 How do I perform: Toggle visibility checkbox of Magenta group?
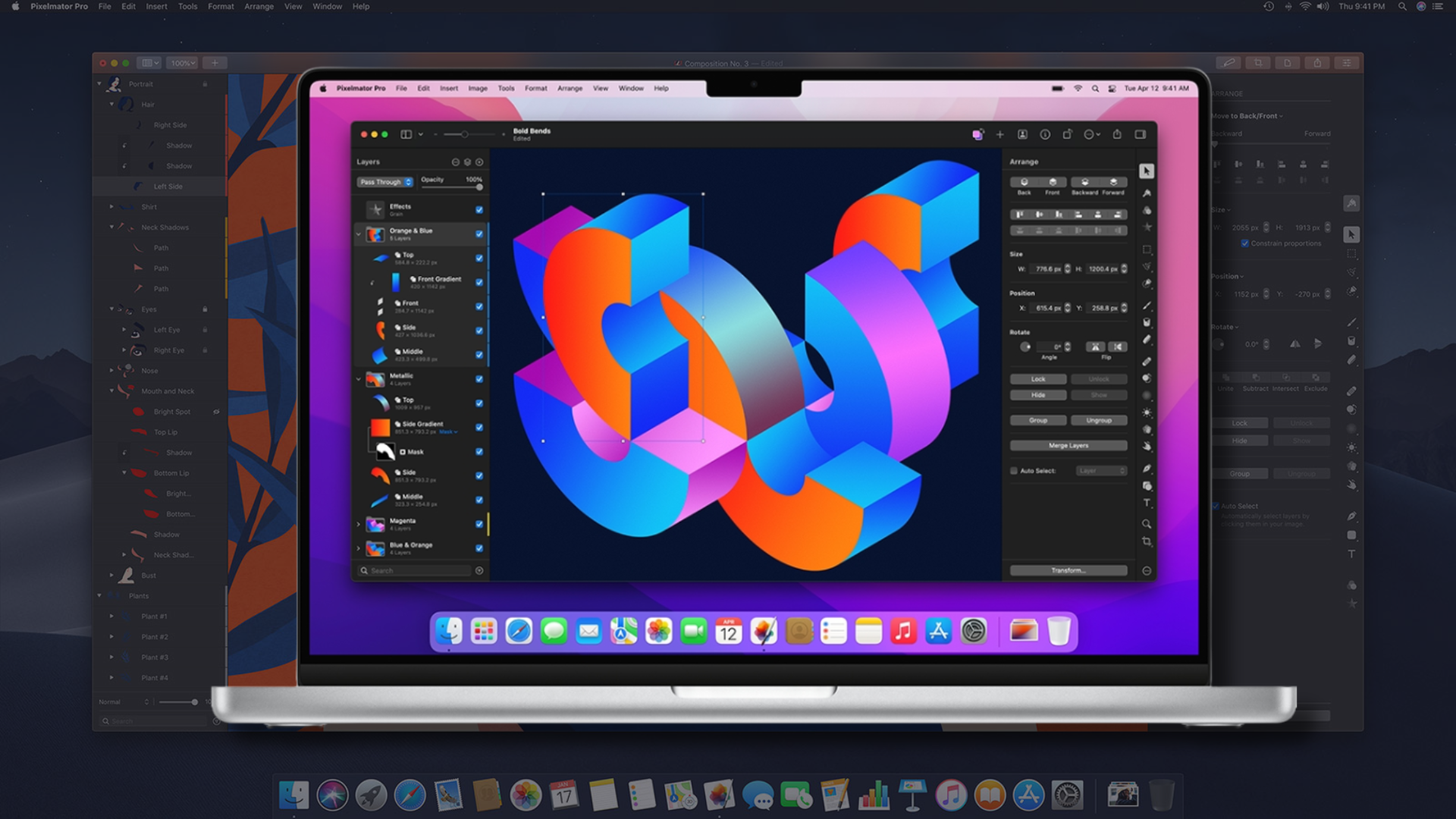point(479,524)
